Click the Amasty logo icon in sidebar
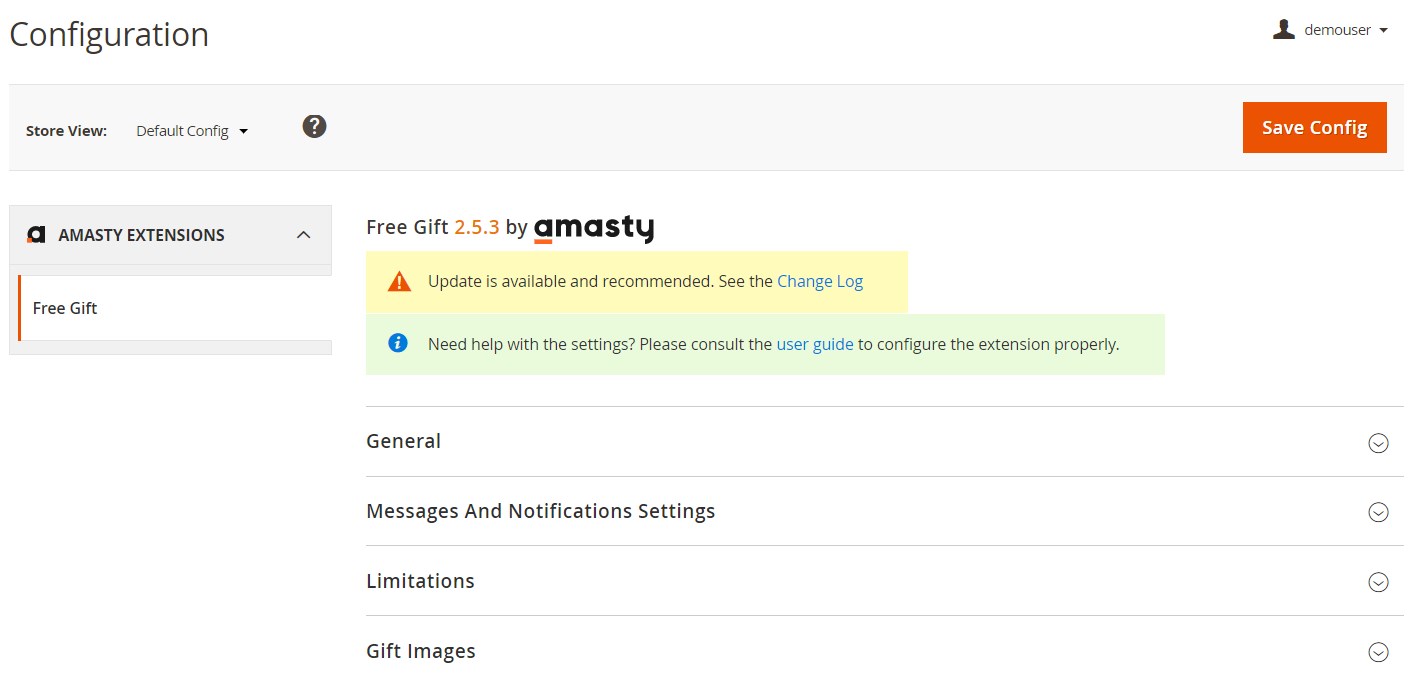 (x=37, y=235)
